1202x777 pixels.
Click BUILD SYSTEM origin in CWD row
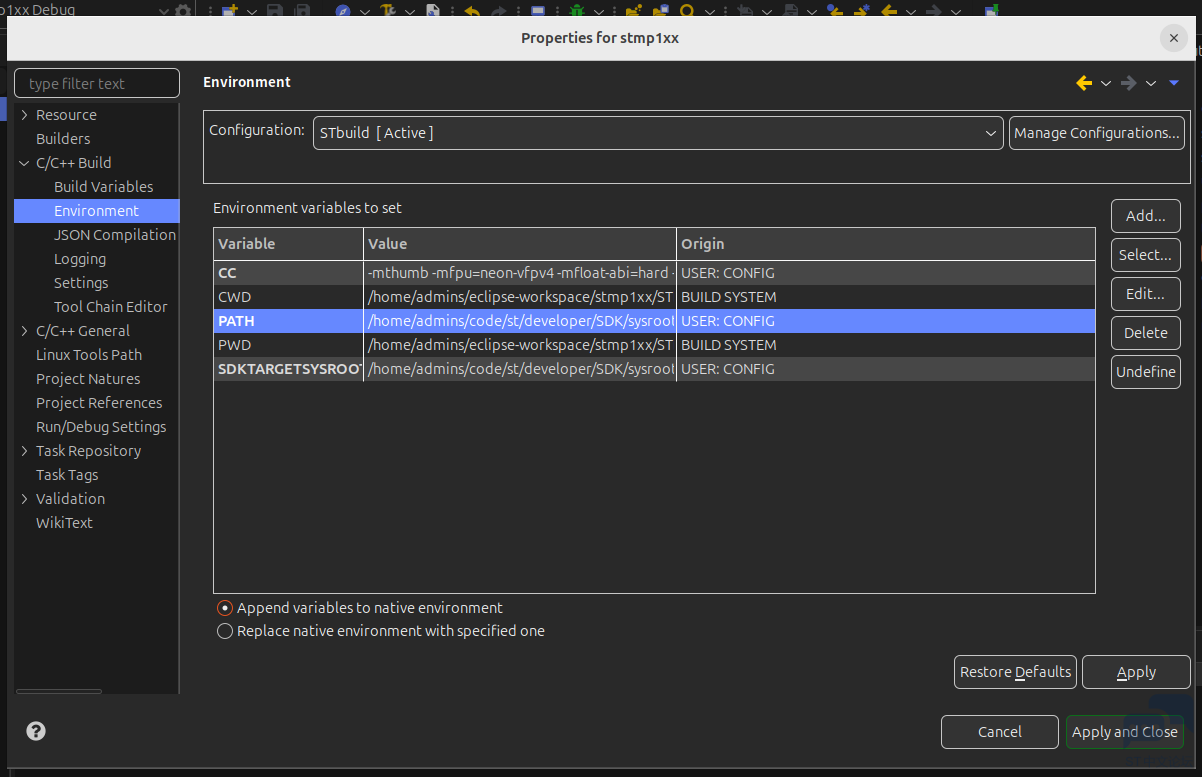pyautogui.click(x=729, y=297)
